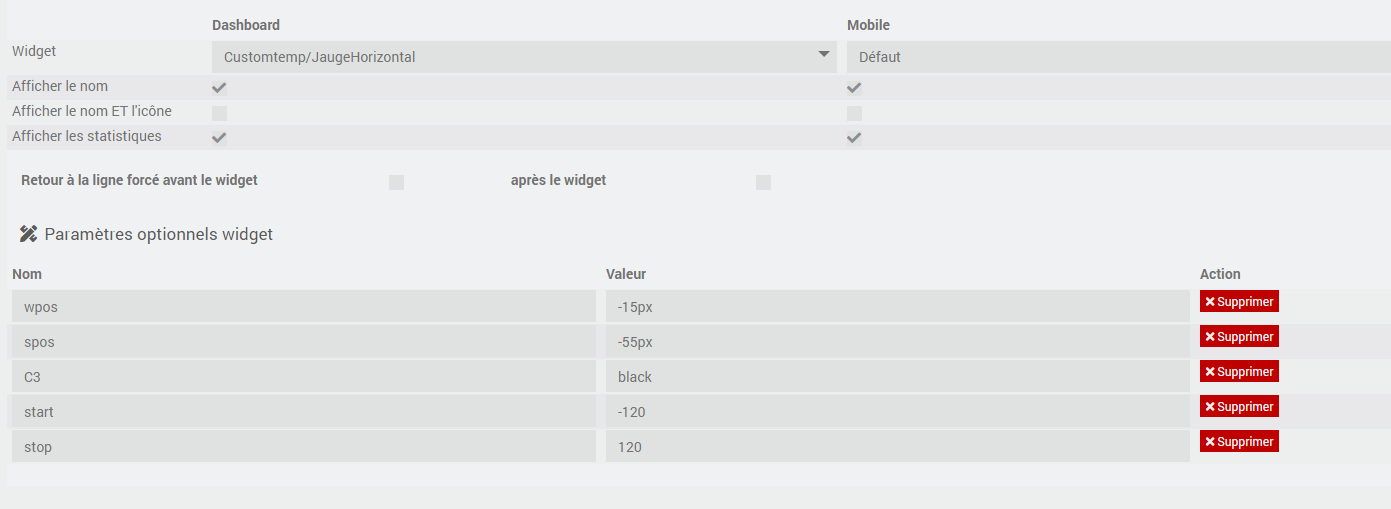Delete the start parameter row
Image resolution: width=1391 pixels, height=509 pixels.
pyautogui.click(x=1239, y=407)
